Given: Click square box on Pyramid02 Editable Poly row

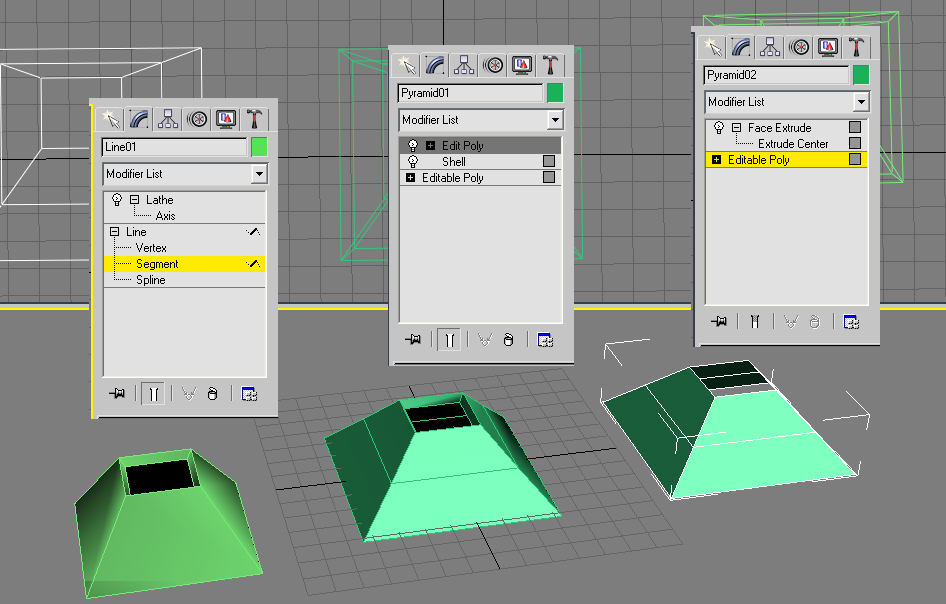Looking at the screenshot, I should (x=855, y=159).
